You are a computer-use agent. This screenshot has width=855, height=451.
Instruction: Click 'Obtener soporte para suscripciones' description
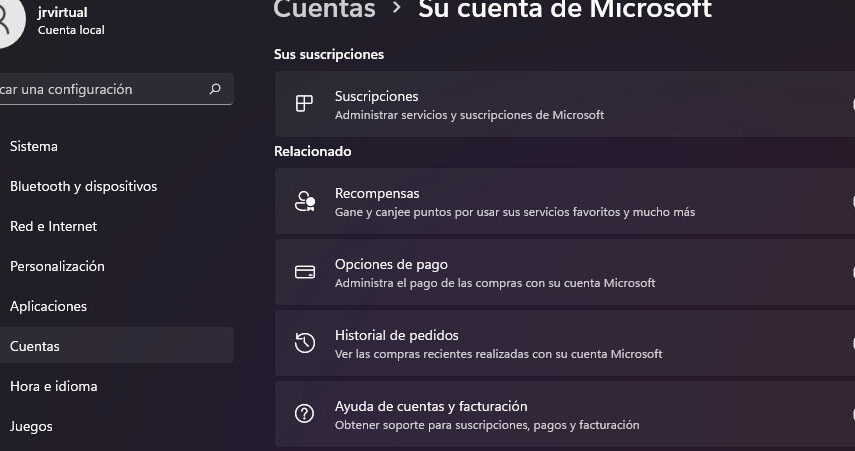click(x=487, y=425)
